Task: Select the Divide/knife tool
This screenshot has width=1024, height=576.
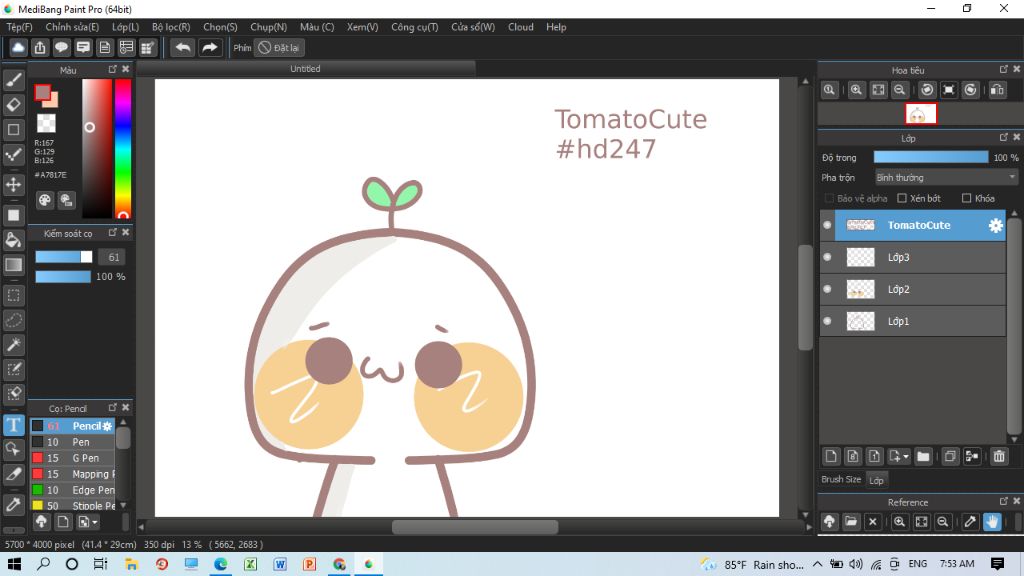Action: click(14, 474)
